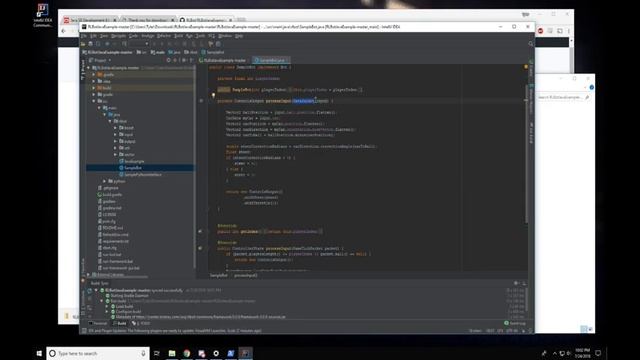
Task: Switch to the RLBotJavaExample-master editor tab
Action: click(223, 60)
